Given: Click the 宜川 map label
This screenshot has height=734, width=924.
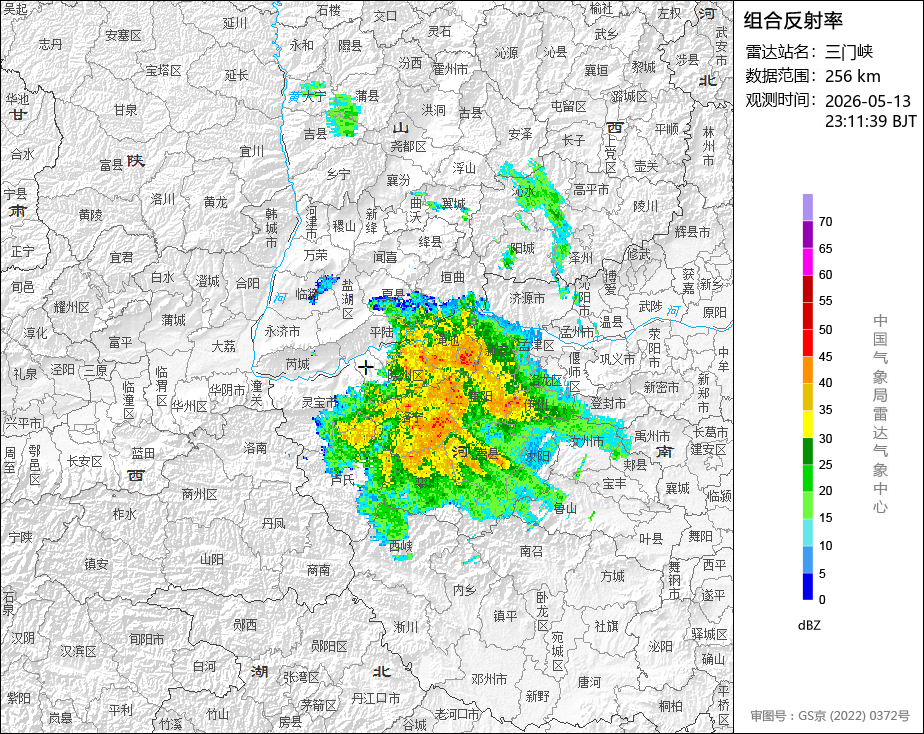Looking at the screenshot, I should (252, 151).
